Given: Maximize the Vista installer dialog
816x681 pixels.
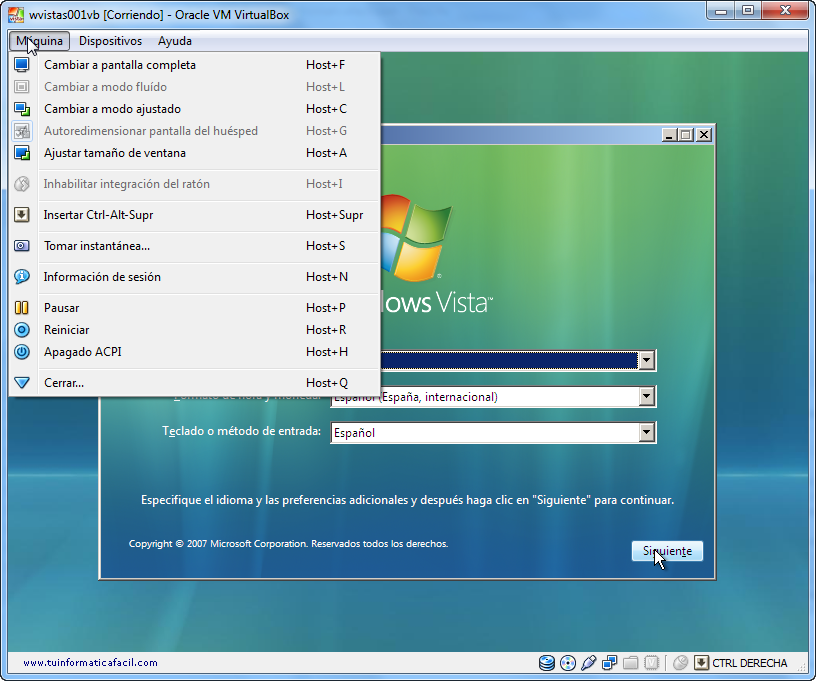Looking at the screenshot, I should (x=686, y=135).
